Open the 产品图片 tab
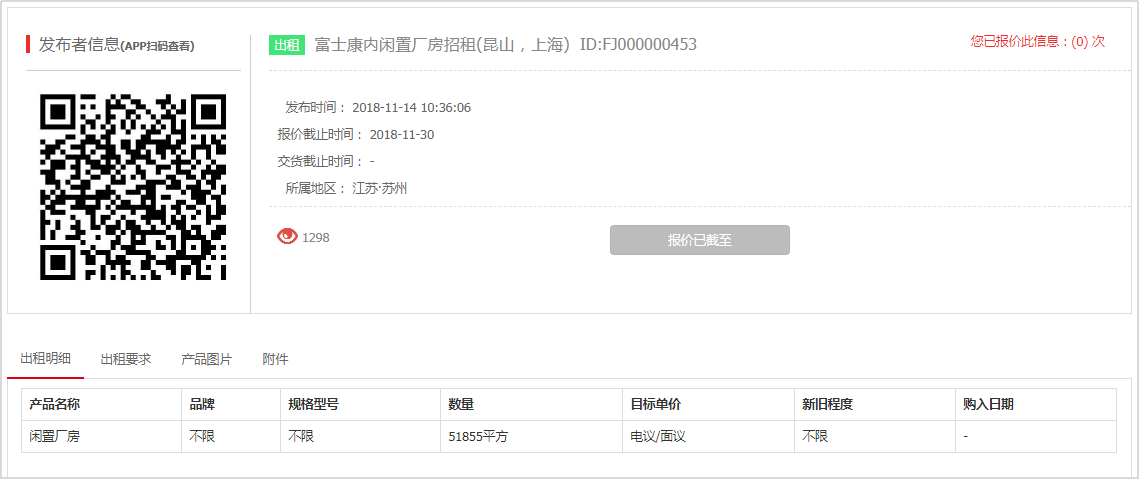Viewport: 1139px width, 479px height. click(206, 358)
